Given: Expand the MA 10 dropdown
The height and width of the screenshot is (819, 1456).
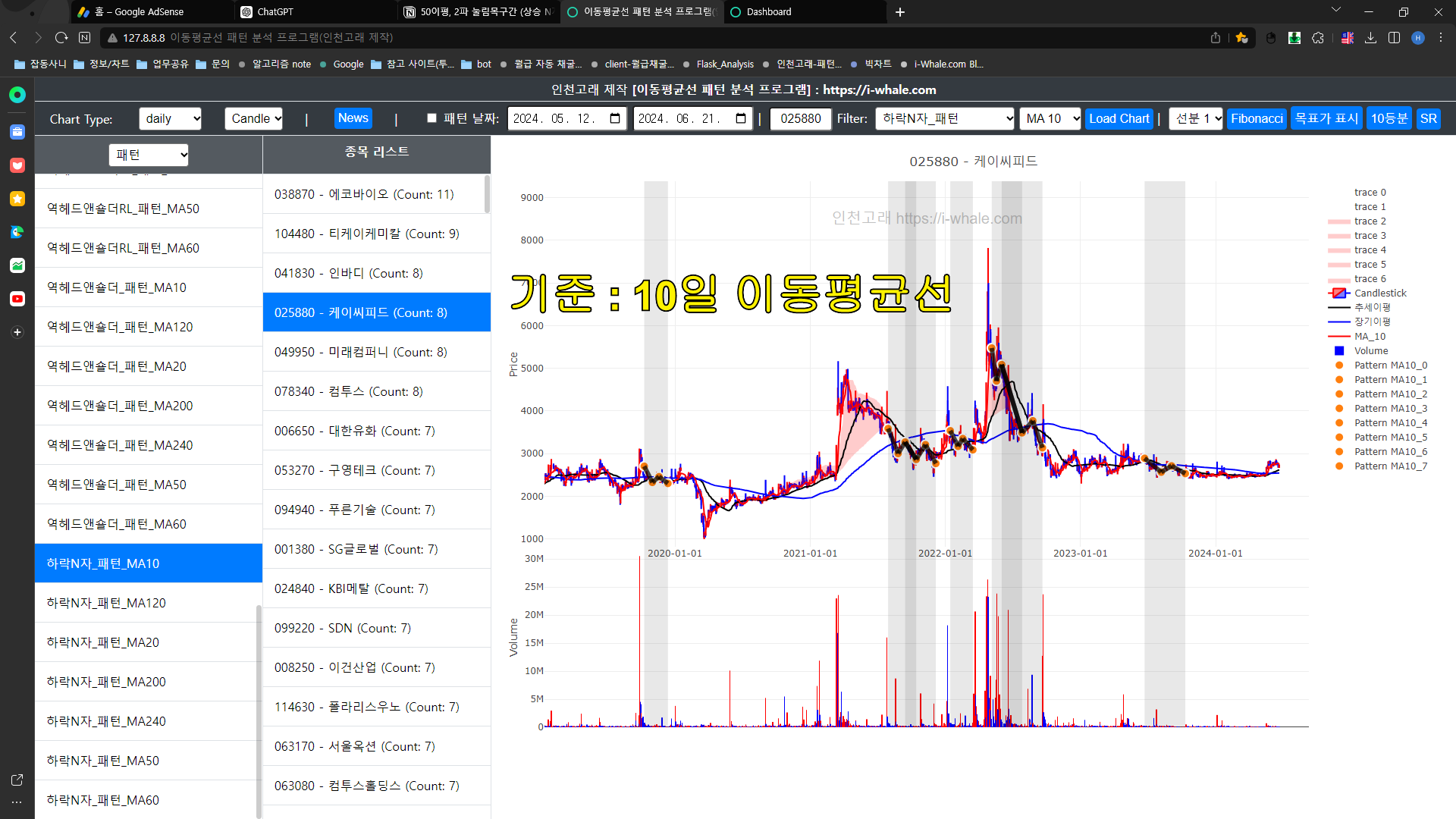Looking at the screenshot, I should [1050, 119].
